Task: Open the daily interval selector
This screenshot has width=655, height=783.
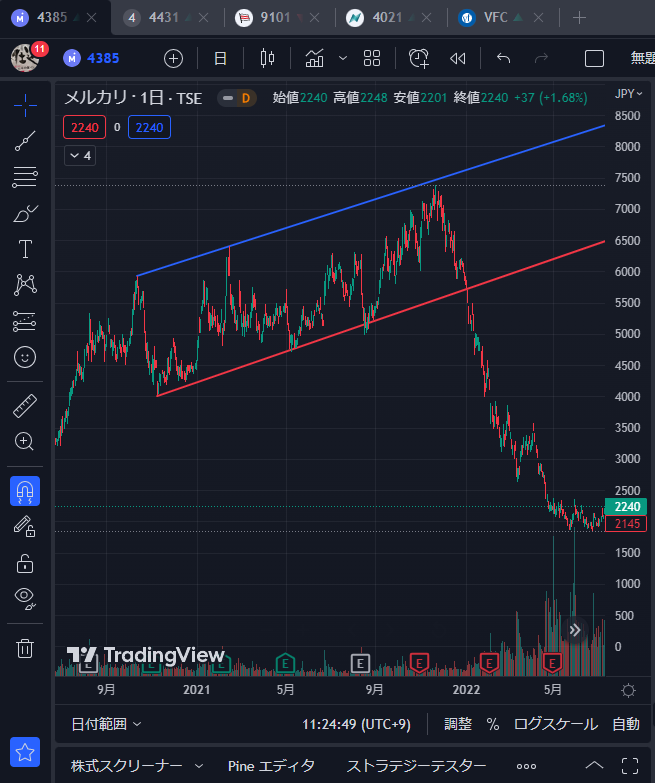Action: tap(220, 58)
